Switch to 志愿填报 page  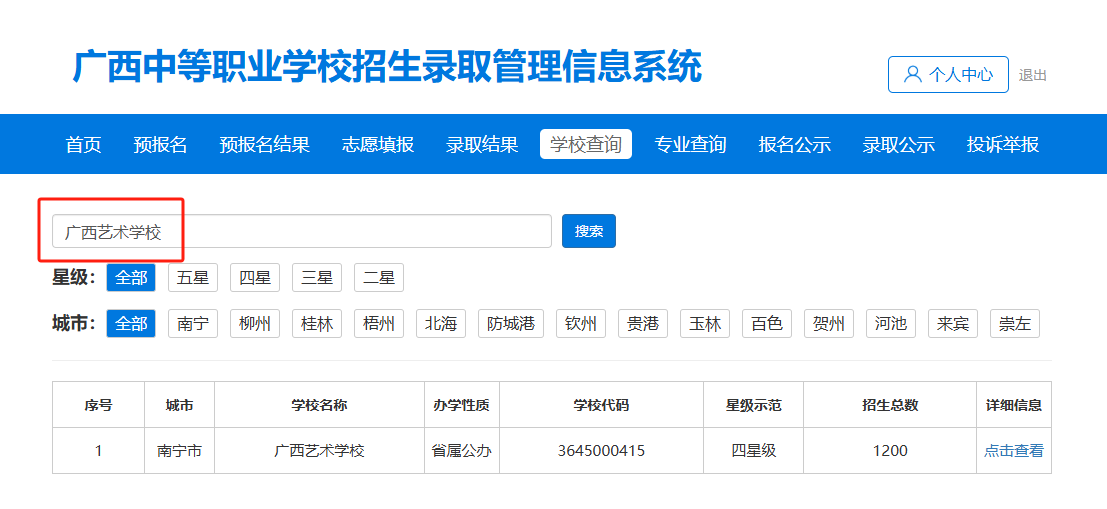click(x=377, y=144)
